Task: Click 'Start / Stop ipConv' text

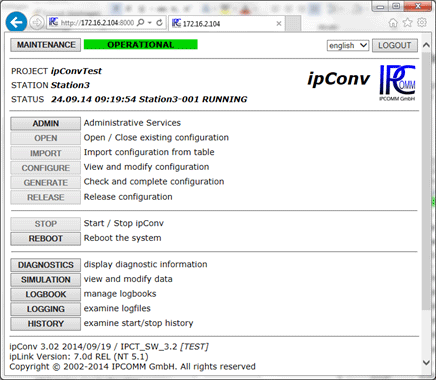Action: 124,223
